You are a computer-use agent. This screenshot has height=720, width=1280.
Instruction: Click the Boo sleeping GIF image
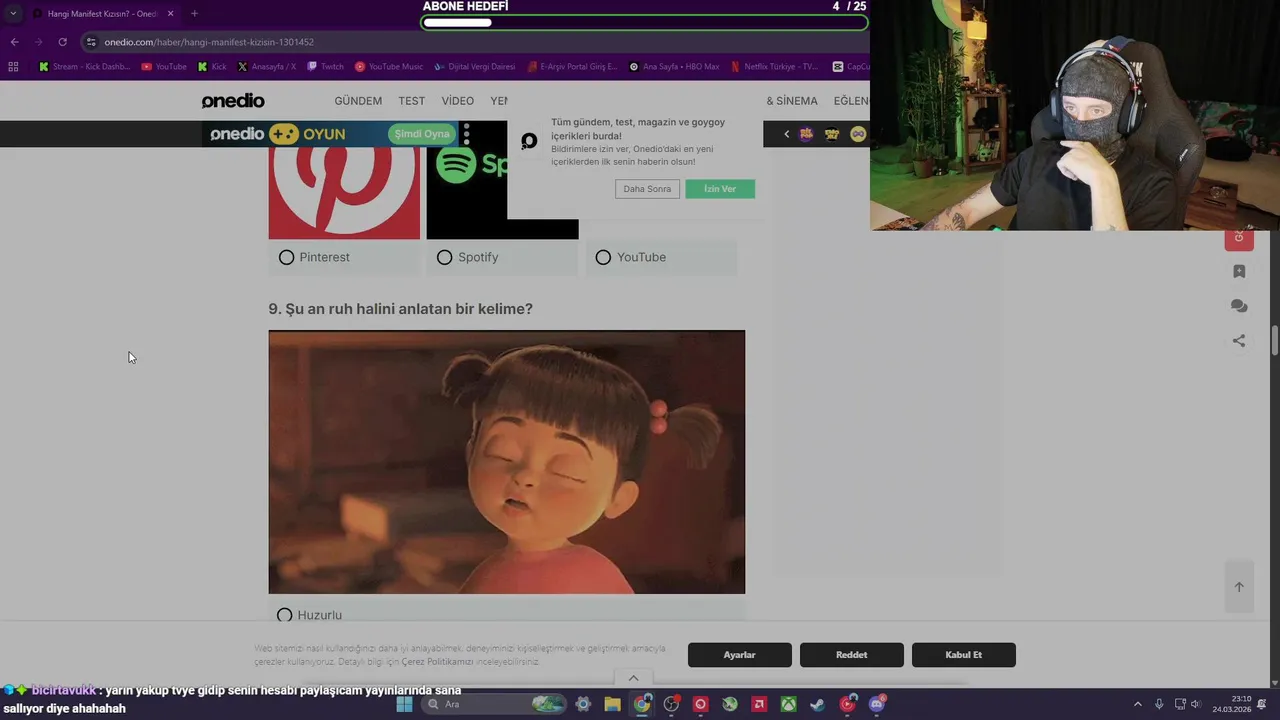507,462
